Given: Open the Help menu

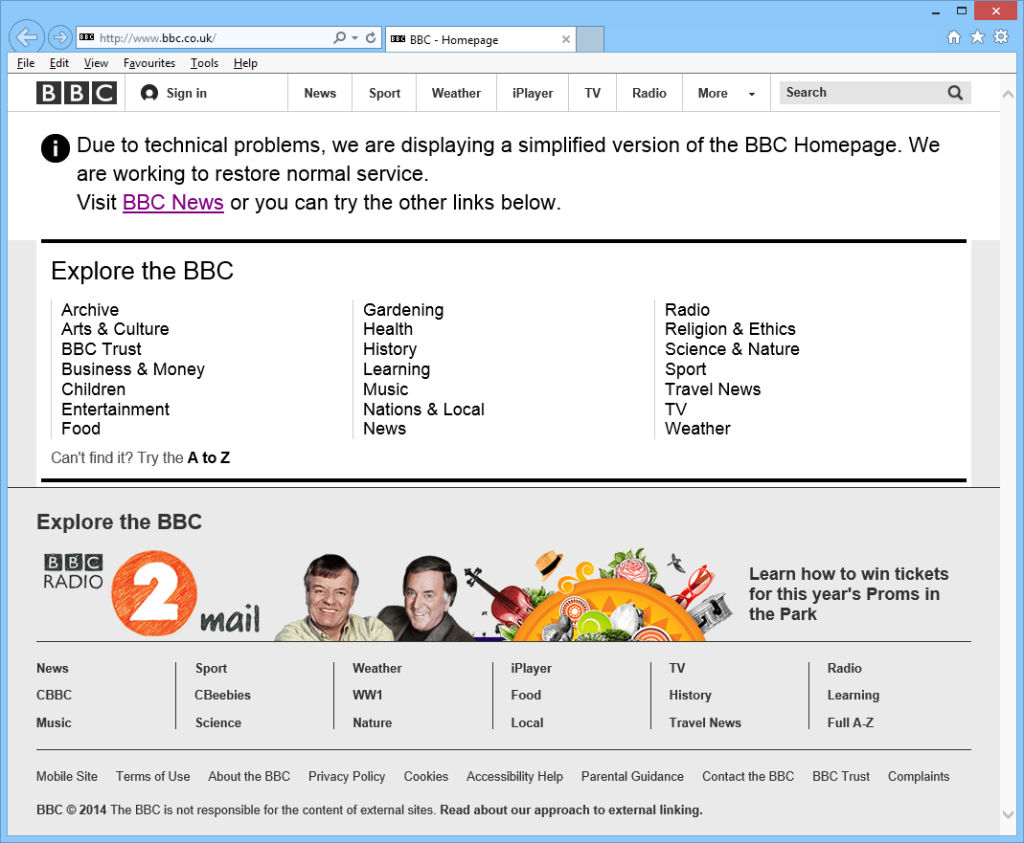Looking at the screenshot, I should [x=246, y=63].
